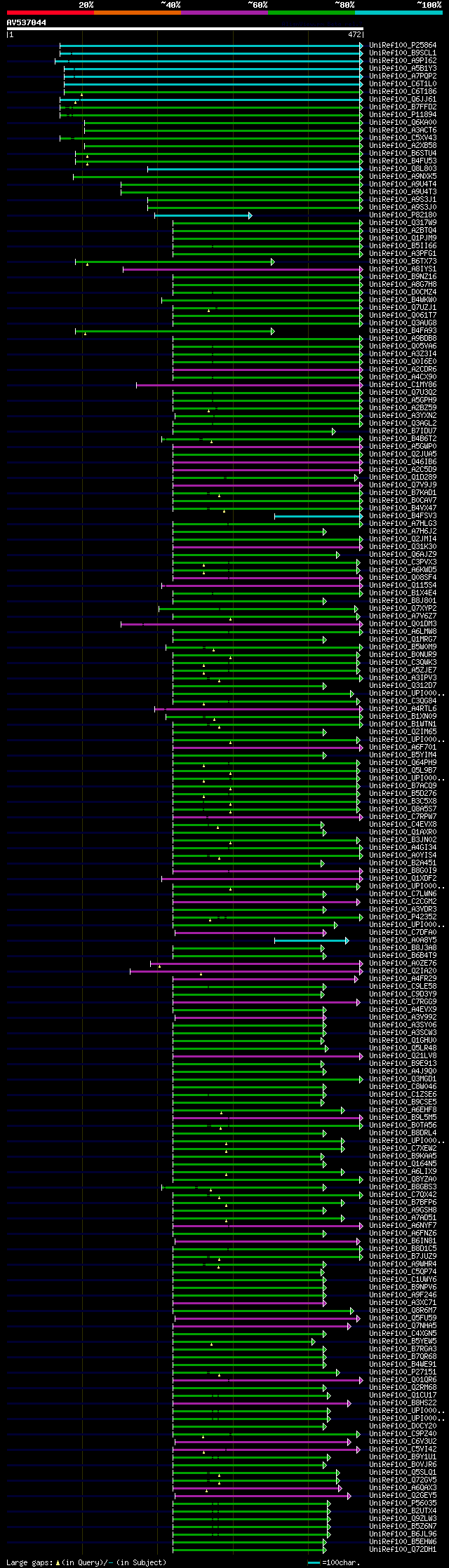
Task: Select the UniRef100_P11894 label
Action: pos(403,115)
